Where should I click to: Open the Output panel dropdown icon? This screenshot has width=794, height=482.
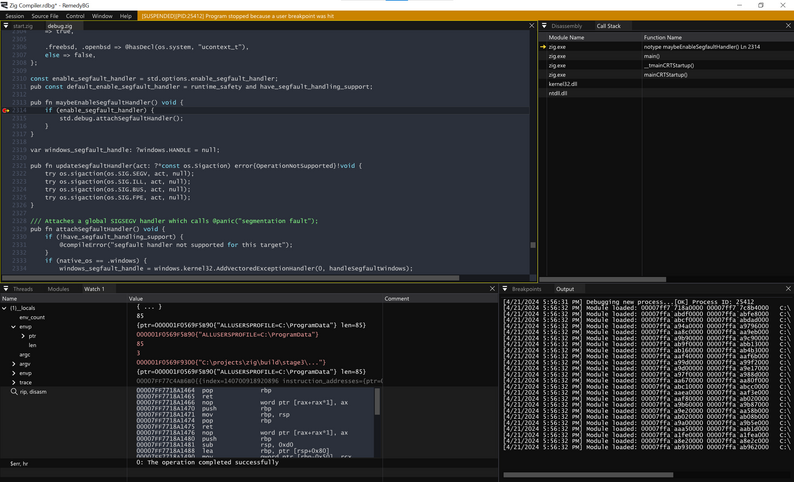506,289
